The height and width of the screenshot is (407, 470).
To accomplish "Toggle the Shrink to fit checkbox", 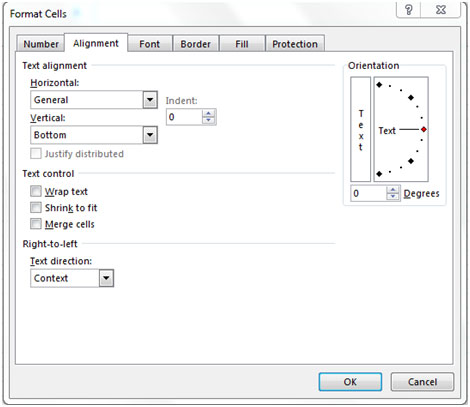I will [x=36, y=208].
